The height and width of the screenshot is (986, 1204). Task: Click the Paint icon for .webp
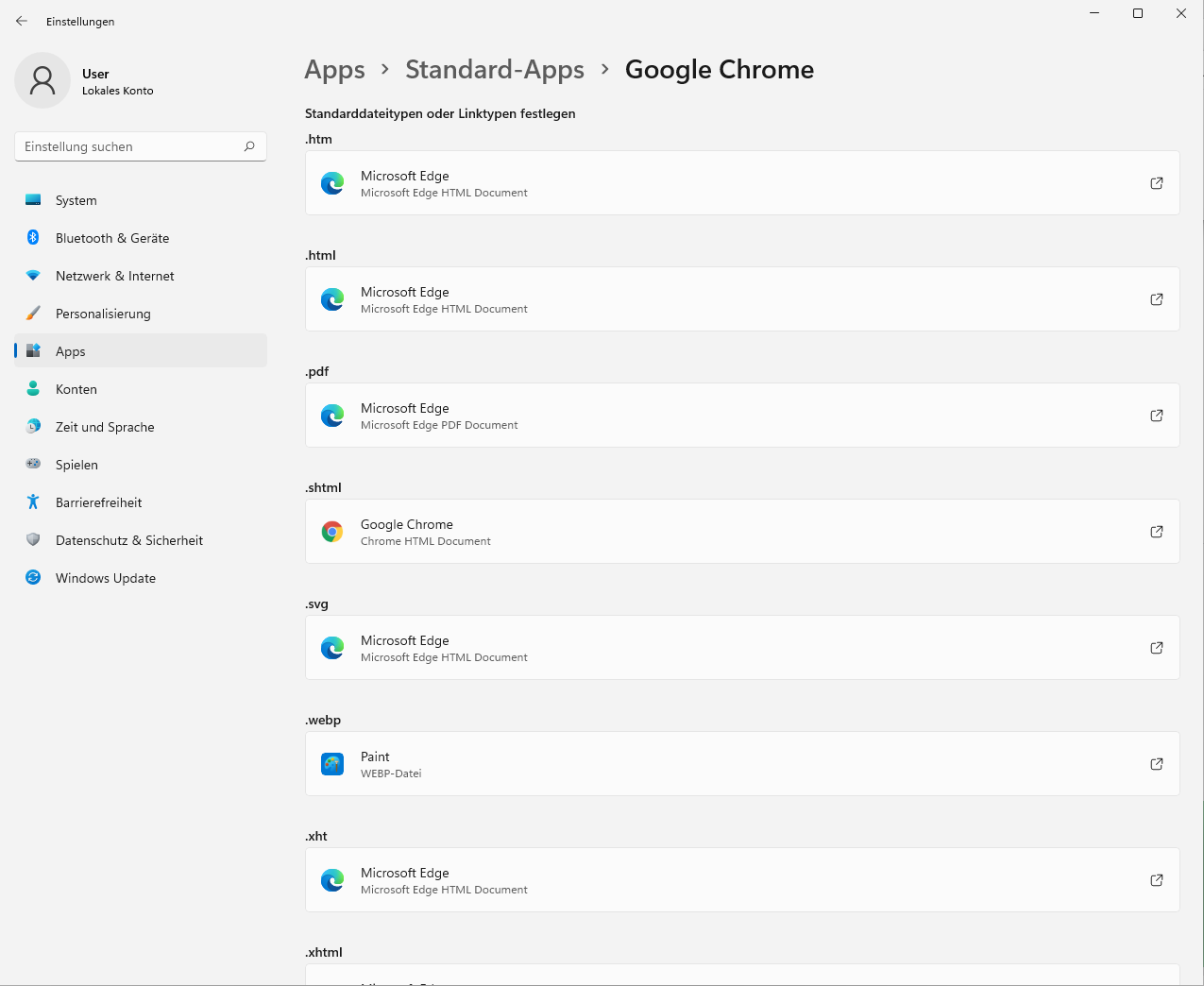pos(332,764)
